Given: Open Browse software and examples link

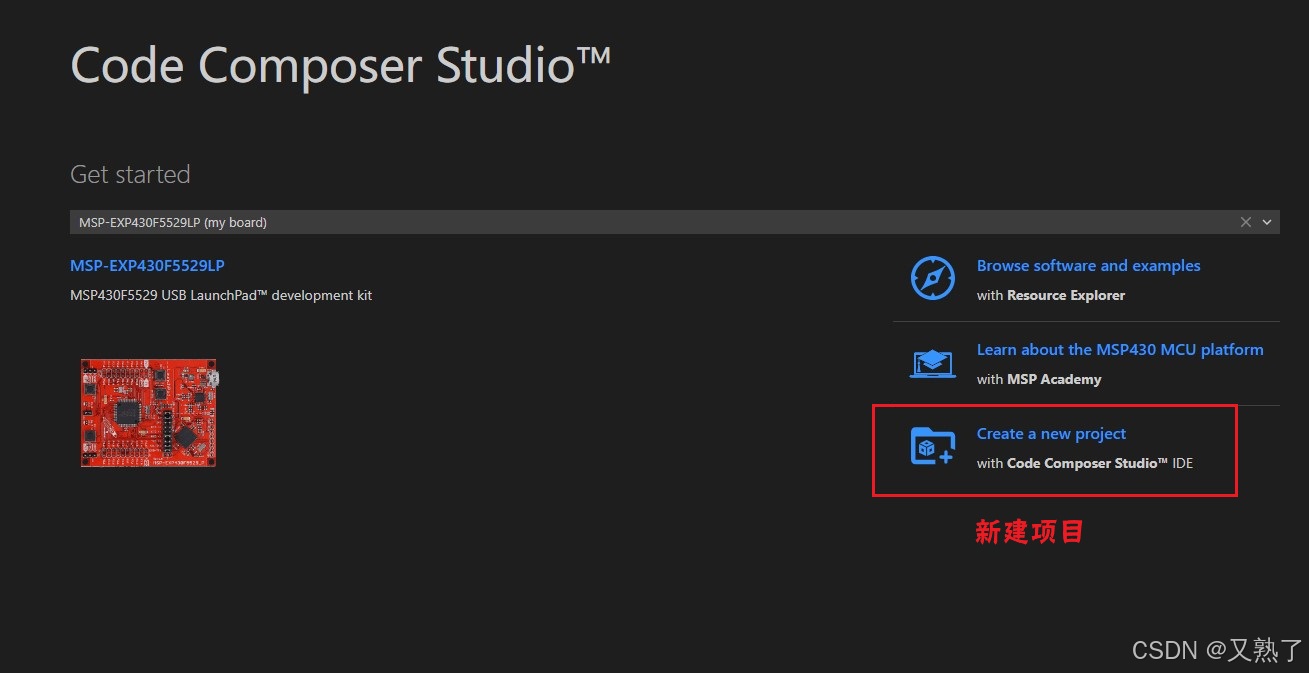Looking at the screenshot, I should [x=1088, y=266].
